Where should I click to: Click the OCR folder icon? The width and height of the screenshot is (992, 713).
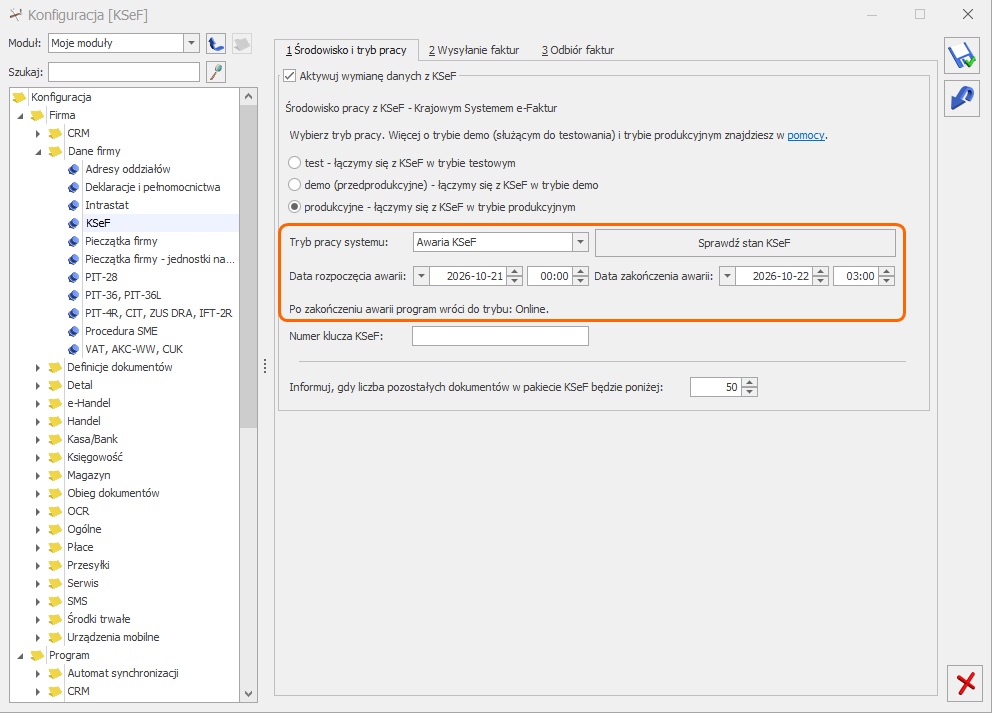coord(56,511)
